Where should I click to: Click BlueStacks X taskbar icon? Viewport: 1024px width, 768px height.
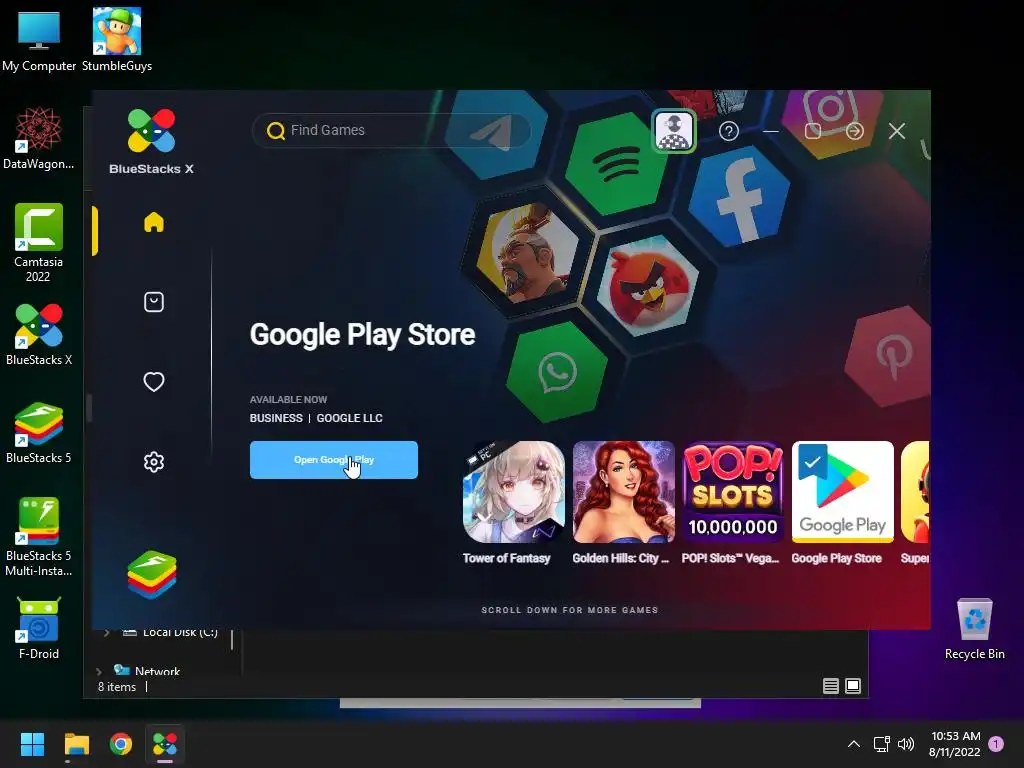[165, 744]
